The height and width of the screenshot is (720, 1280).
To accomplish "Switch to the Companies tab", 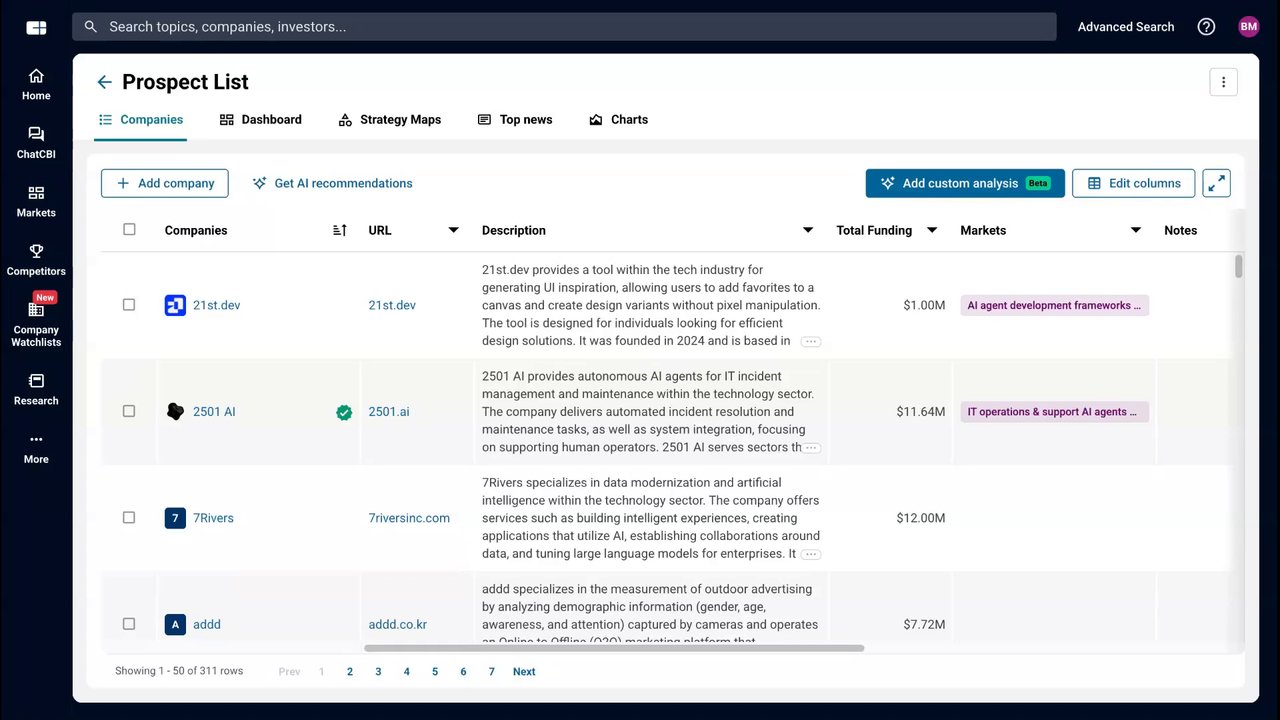I will pyautogui.click(x=141, y=120).
